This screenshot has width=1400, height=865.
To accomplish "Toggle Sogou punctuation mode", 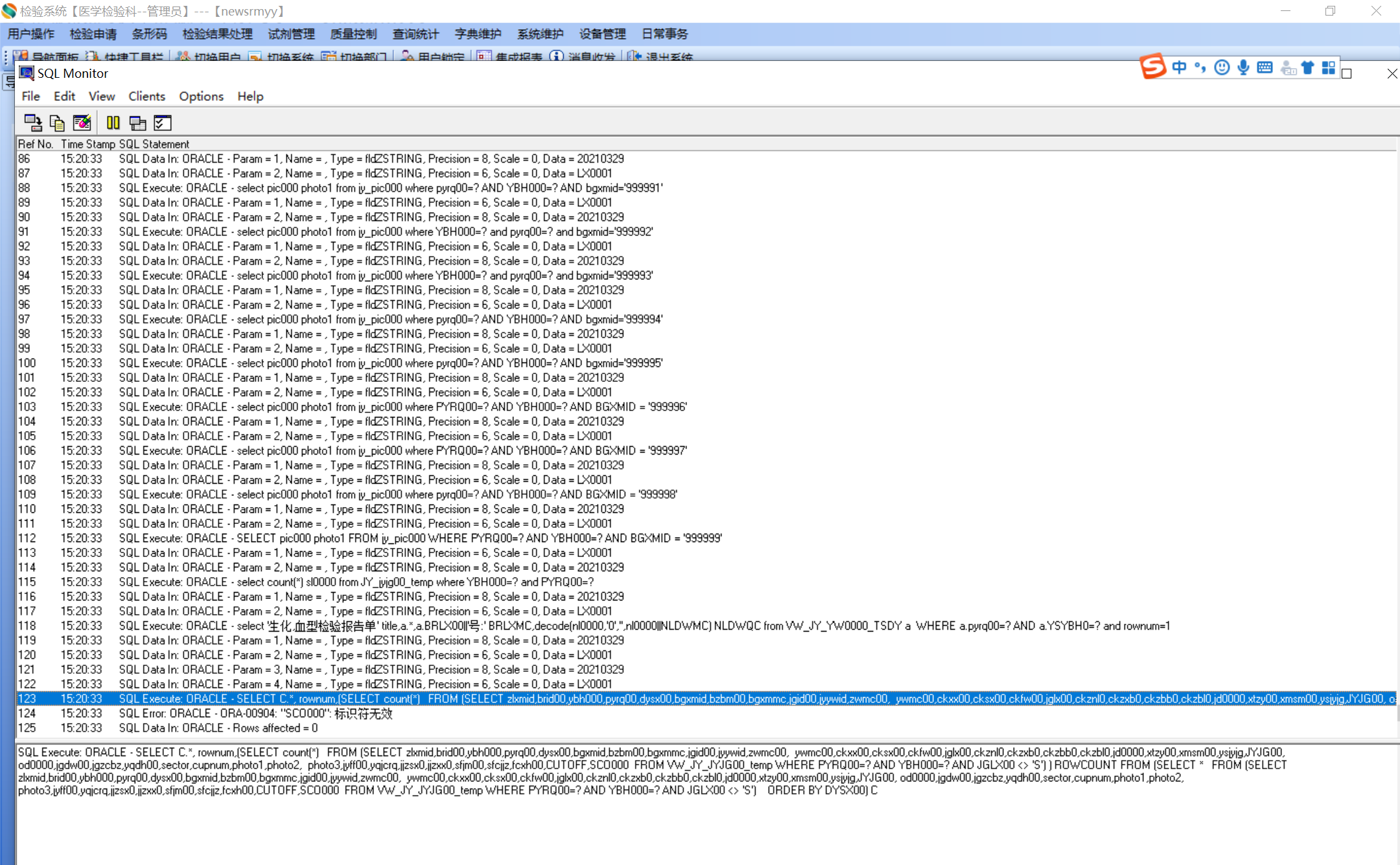I will click(x=1200, y=67).
